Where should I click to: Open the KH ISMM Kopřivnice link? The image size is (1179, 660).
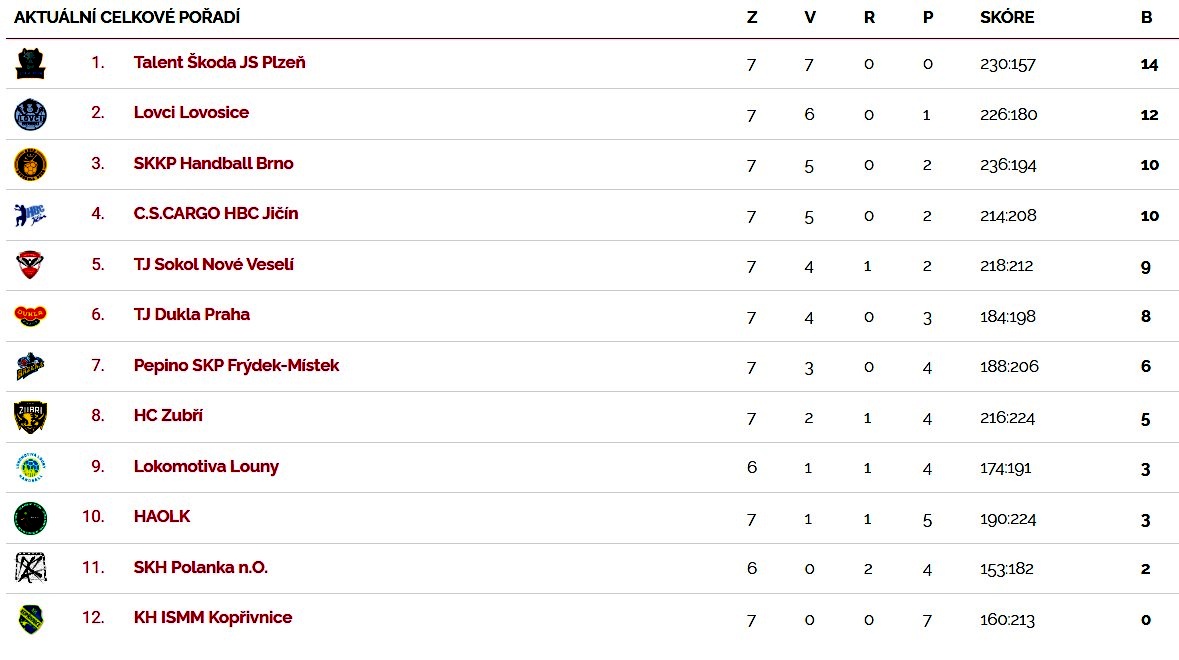tap(212, 617)
